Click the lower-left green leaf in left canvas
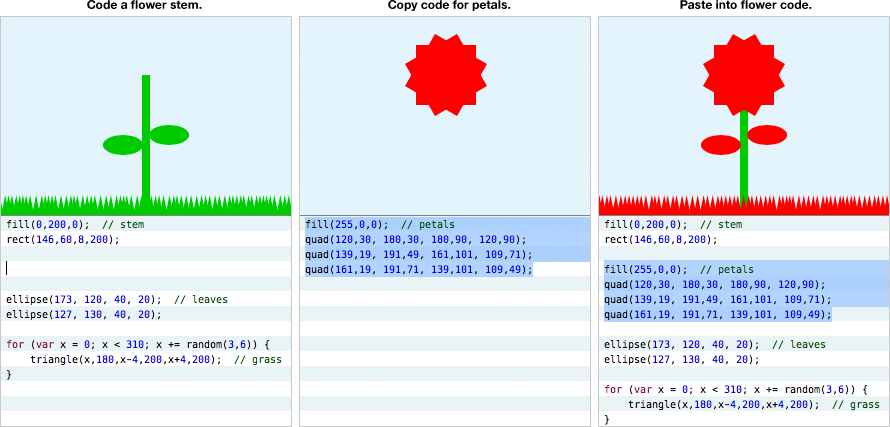 point(123,145)
